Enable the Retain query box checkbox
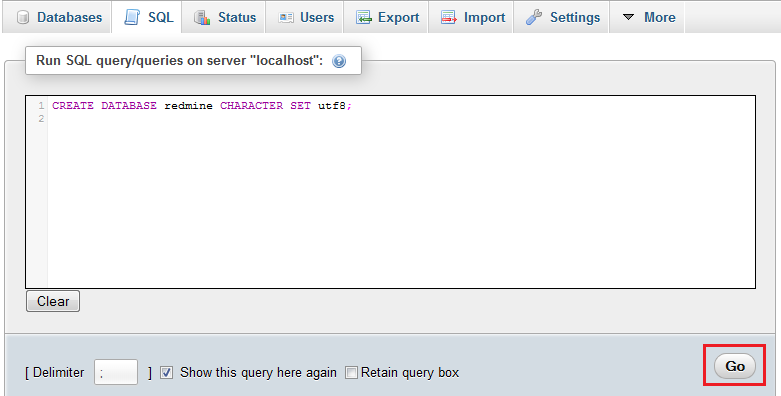The width and height of the screenshot is (781, 396). click(352, 373)
